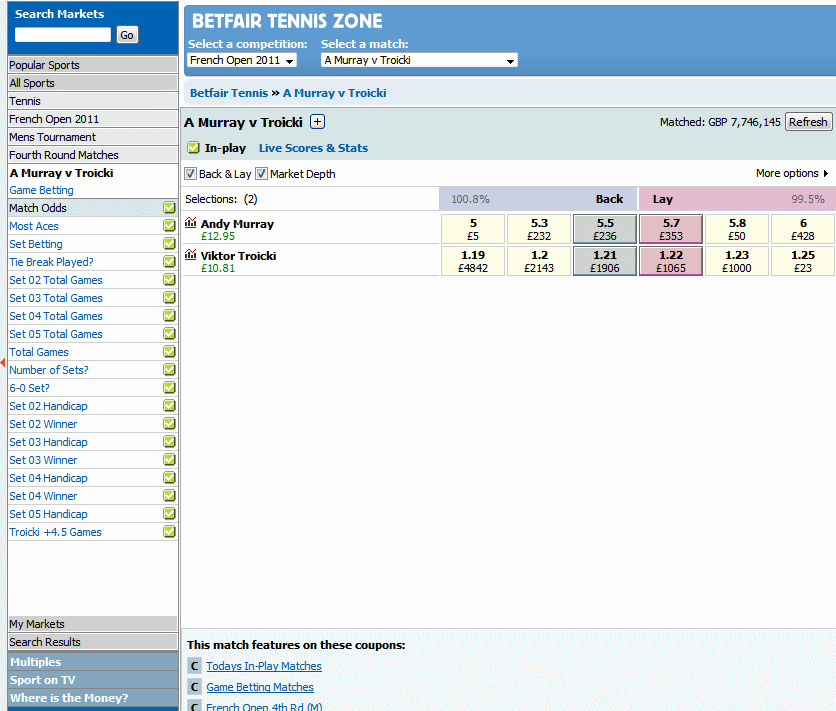Toggle the Market Depth checkbox
The width and height of the screenshot is (836, 711).
[261, 174]
